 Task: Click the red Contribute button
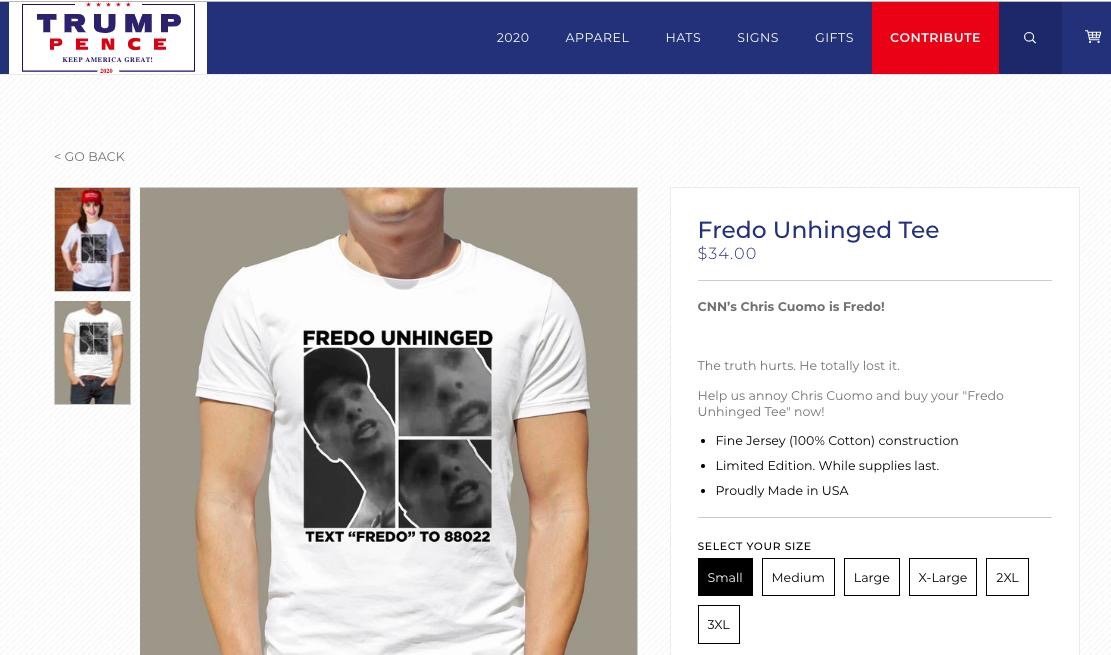[935, 38]
